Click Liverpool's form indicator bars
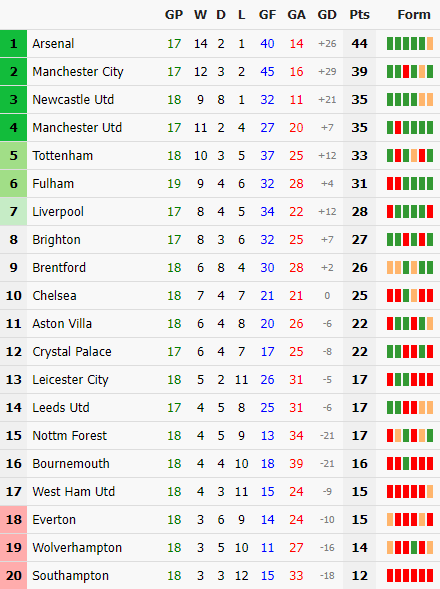 point(410,211)
